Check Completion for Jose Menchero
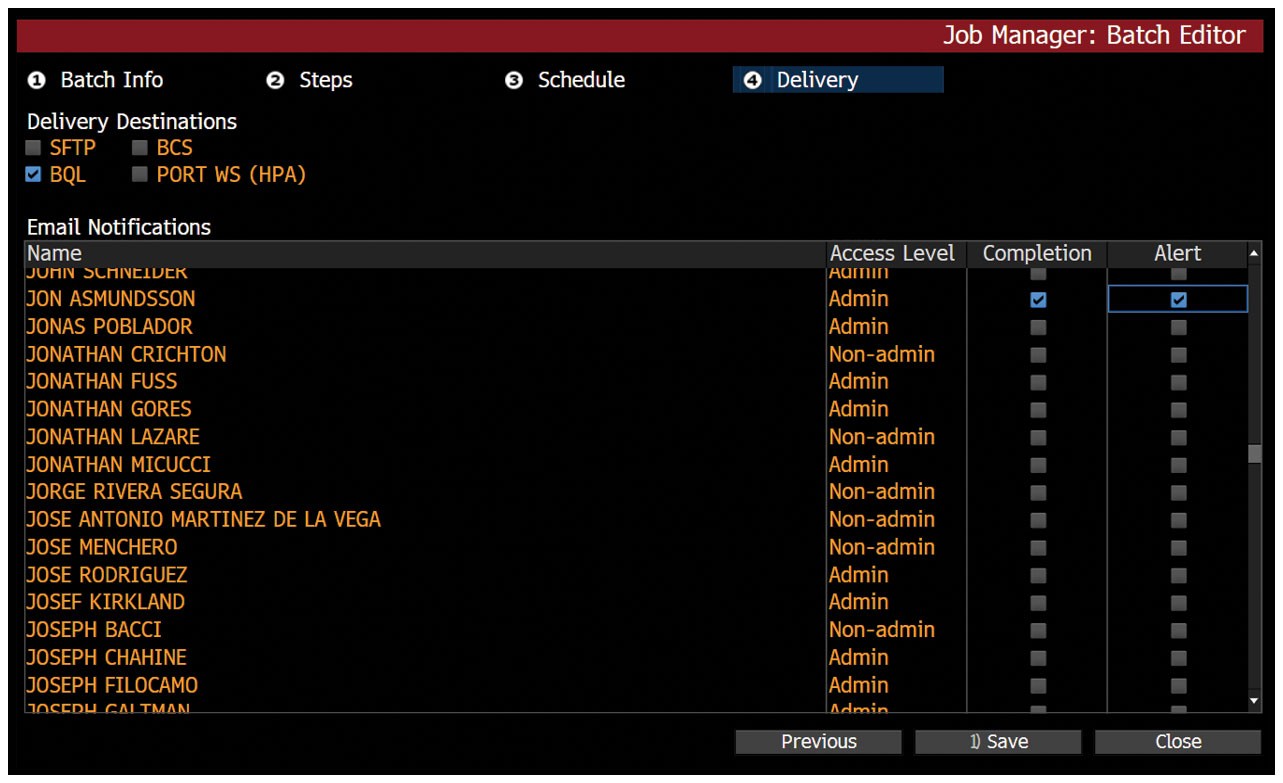The height and width of the screenshot is (783, 1283). pos(1038,547)
